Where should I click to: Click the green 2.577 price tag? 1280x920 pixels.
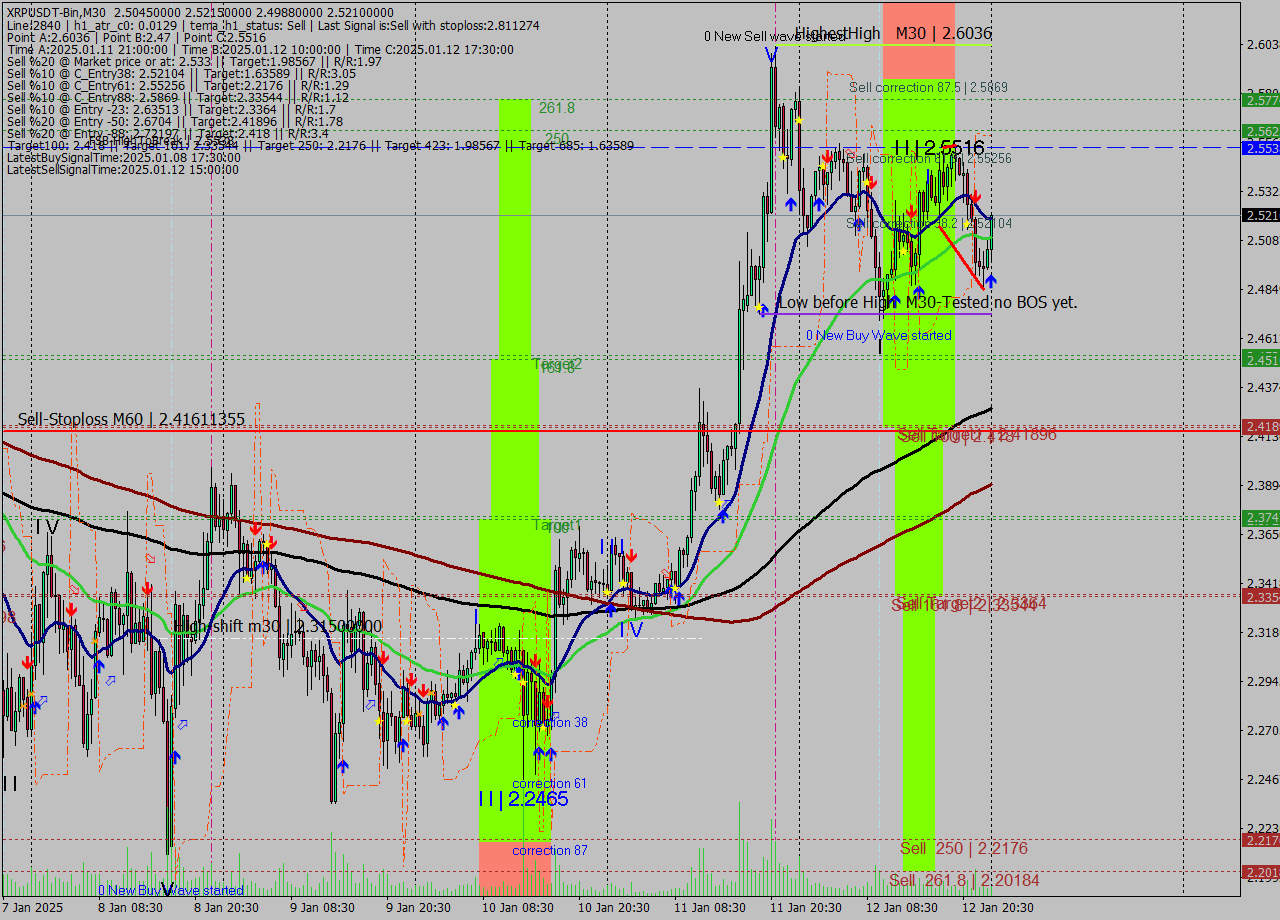[x=1261, y=100]
